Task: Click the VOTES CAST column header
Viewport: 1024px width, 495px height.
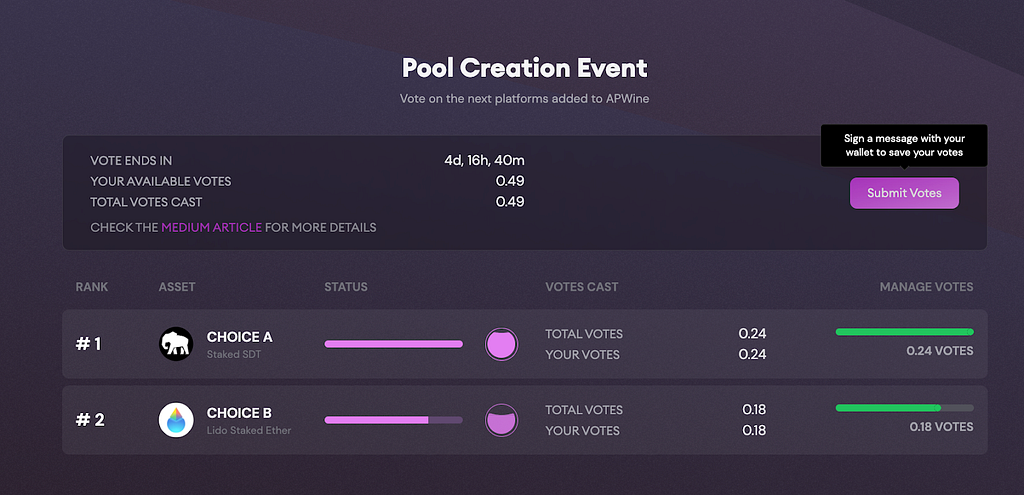Action: pos(582,287)
